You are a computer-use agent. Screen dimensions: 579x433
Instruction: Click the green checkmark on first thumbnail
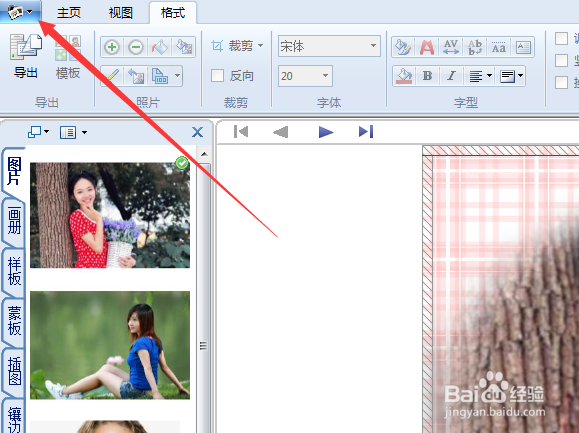click(x=182, y=163)
